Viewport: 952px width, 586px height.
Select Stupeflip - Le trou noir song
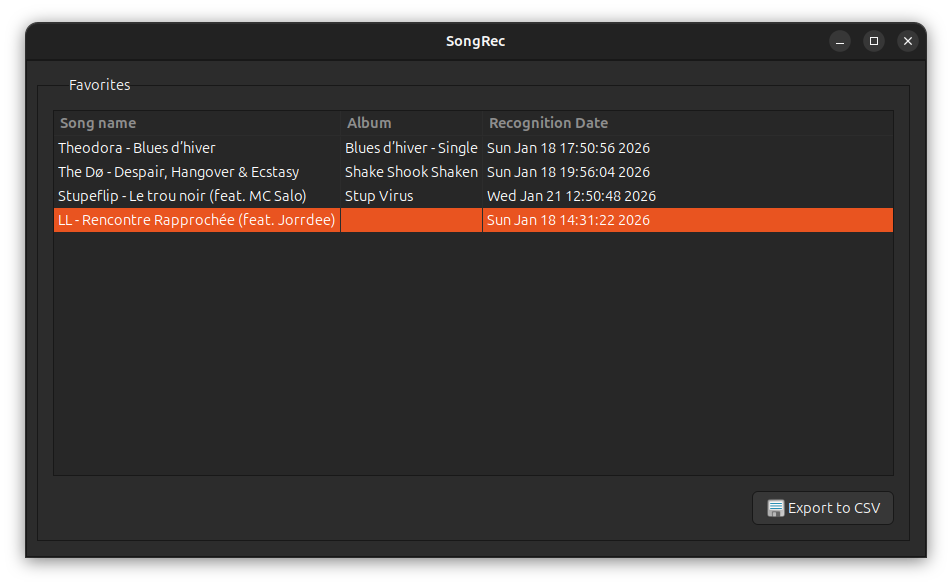click(x=182, y=196)
